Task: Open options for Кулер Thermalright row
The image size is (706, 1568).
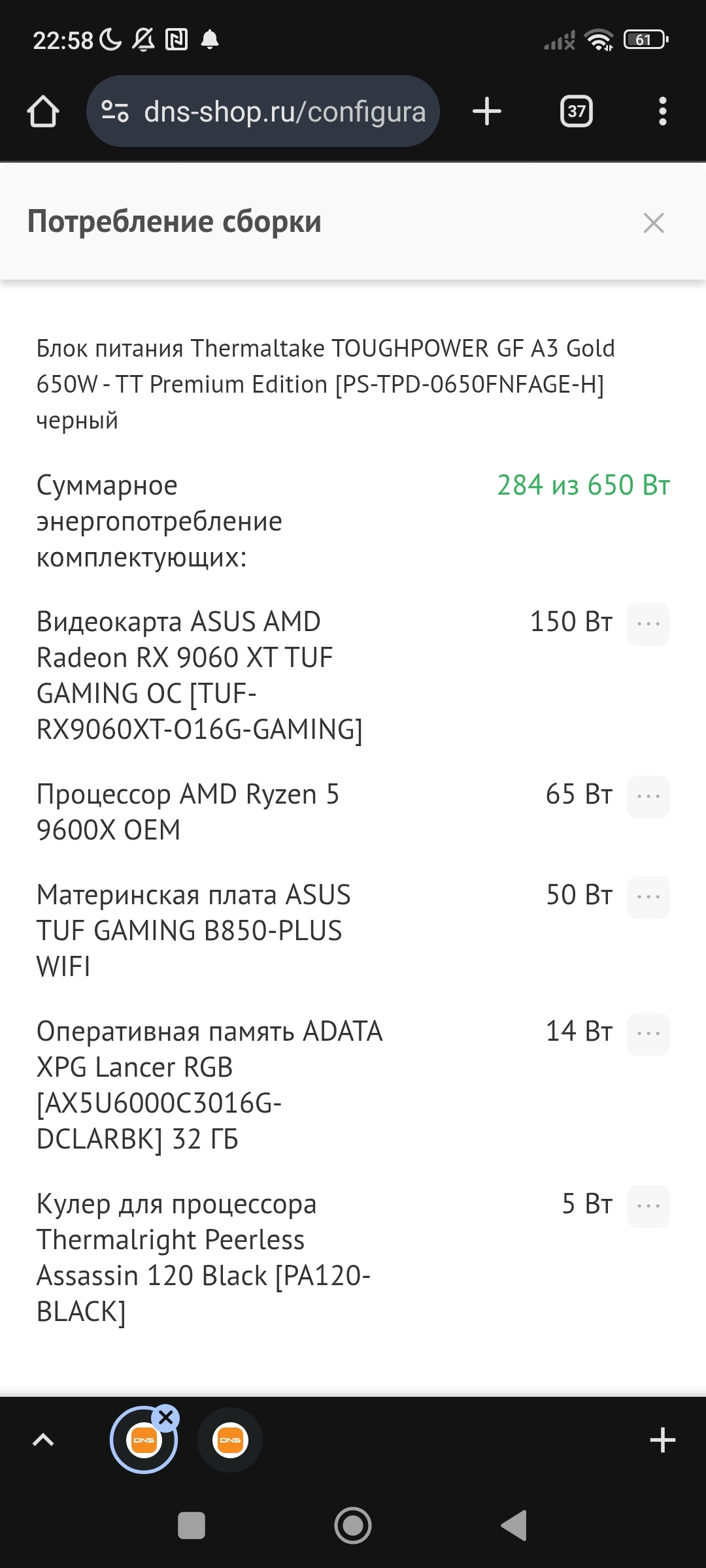Action: coord(648,1206)
